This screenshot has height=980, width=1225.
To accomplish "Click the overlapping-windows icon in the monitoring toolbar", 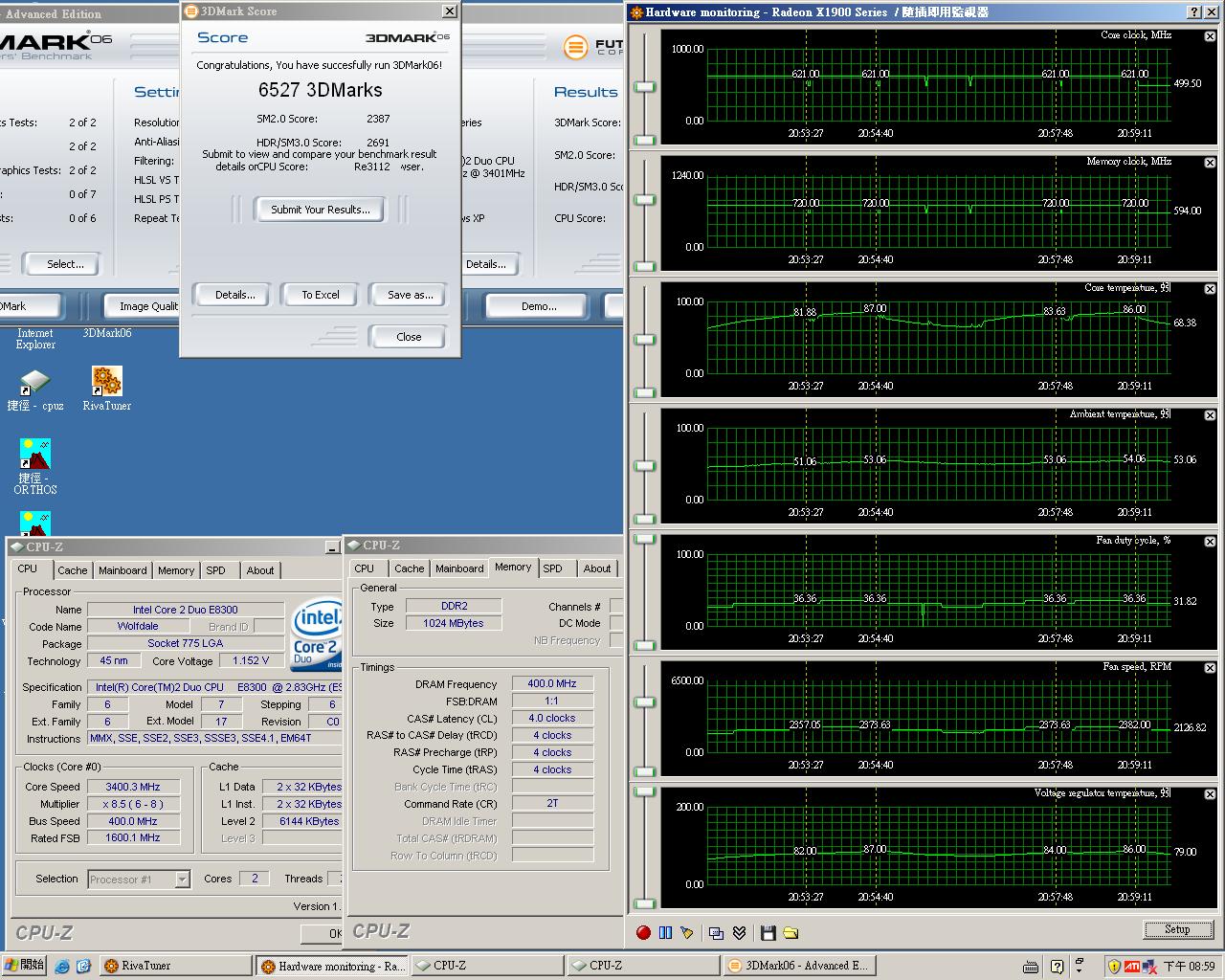I will [716, 932].
